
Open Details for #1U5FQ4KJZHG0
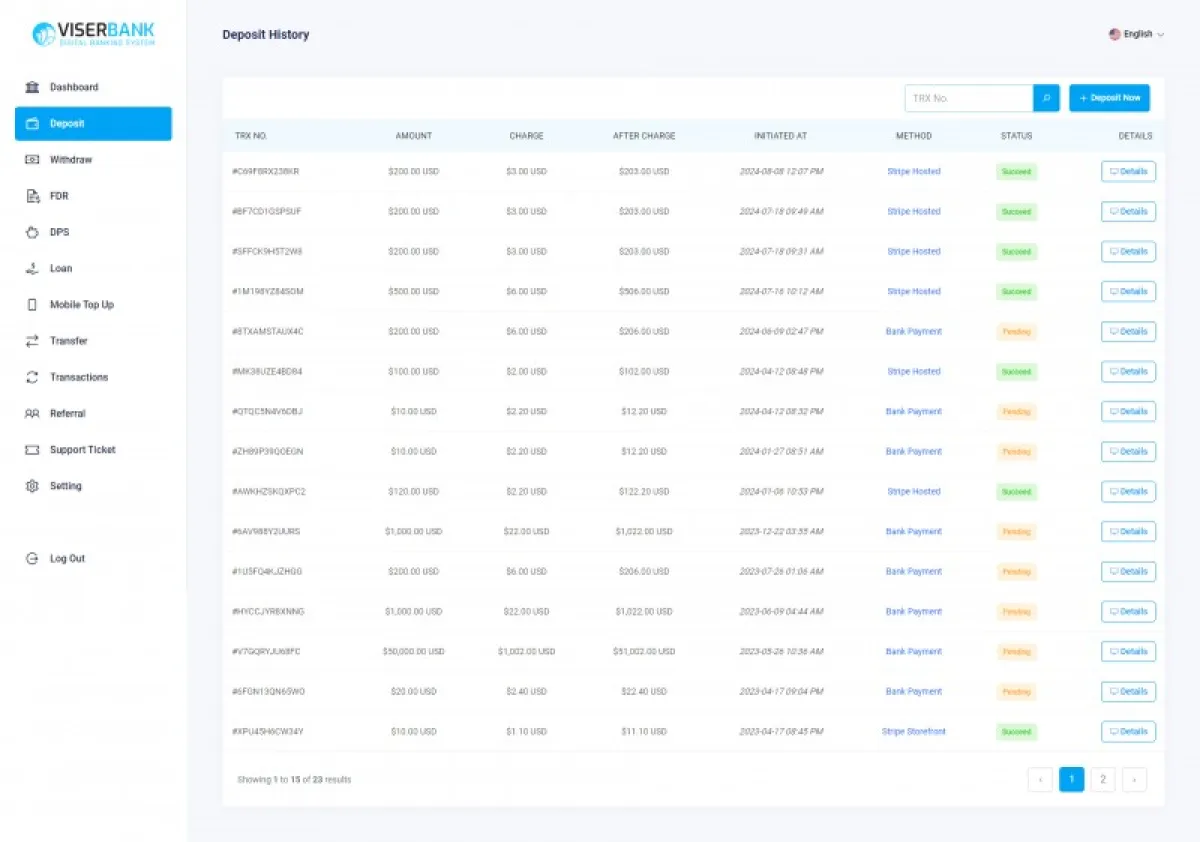(1128, 572)
